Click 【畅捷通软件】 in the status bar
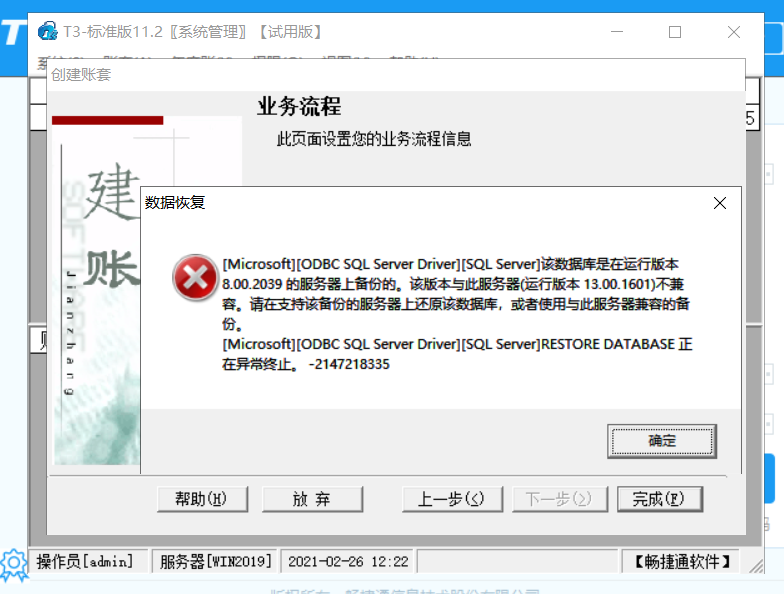This screenshot has width=784, height=594. (682, 562)
